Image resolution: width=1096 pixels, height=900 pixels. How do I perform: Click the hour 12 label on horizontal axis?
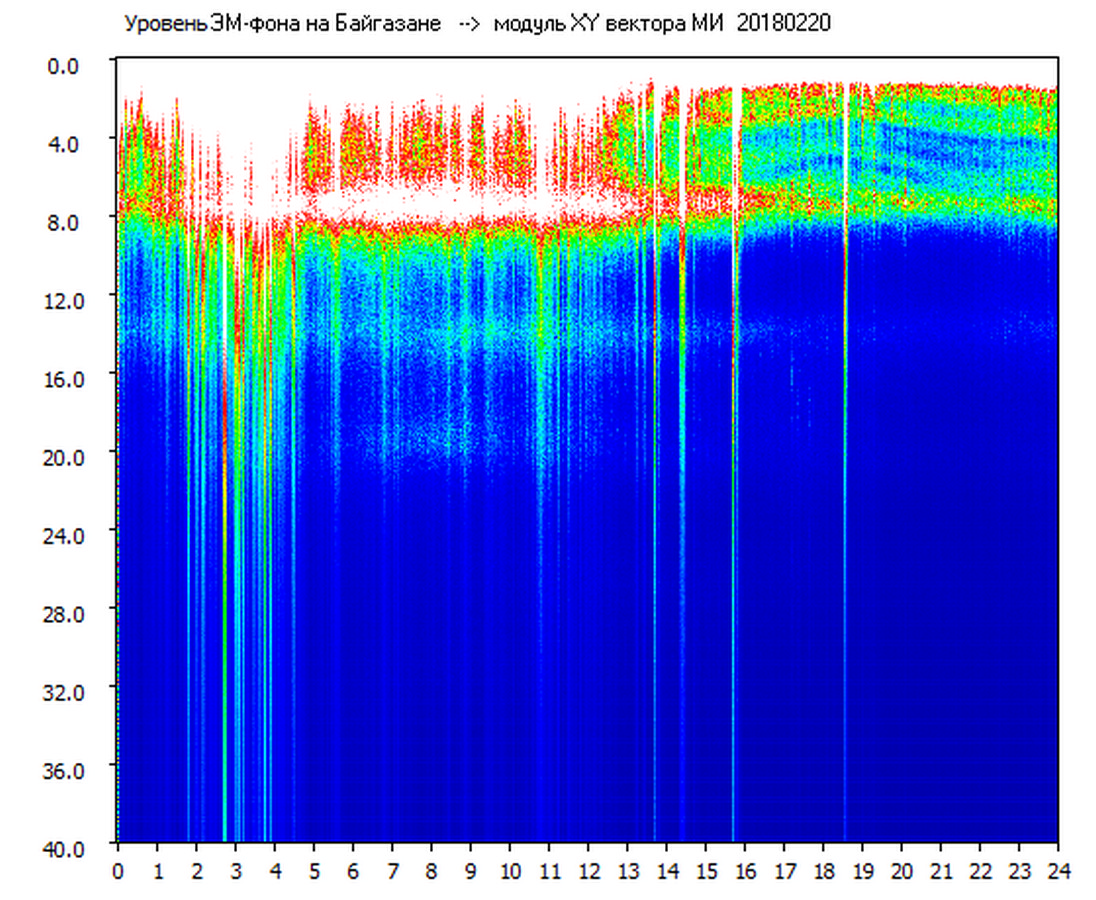click(588, 870)
